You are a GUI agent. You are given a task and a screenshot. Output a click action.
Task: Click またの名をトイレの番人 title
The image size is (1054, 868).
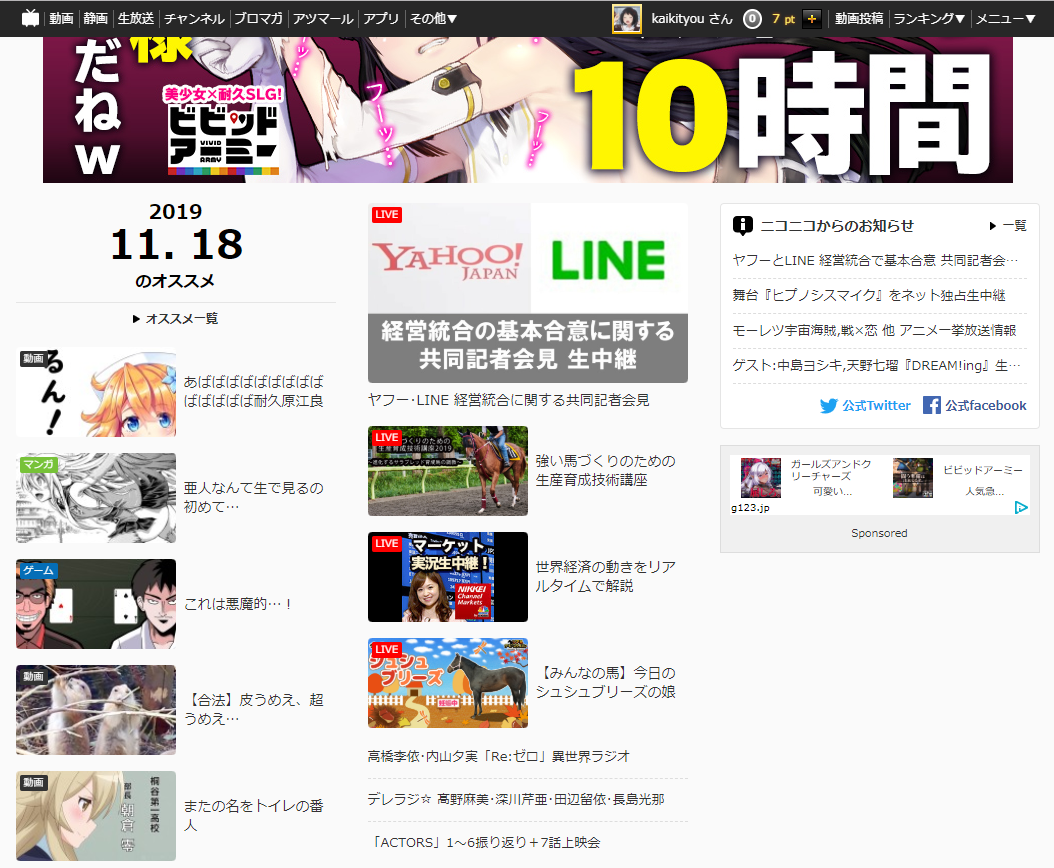[x=253, y=815]
